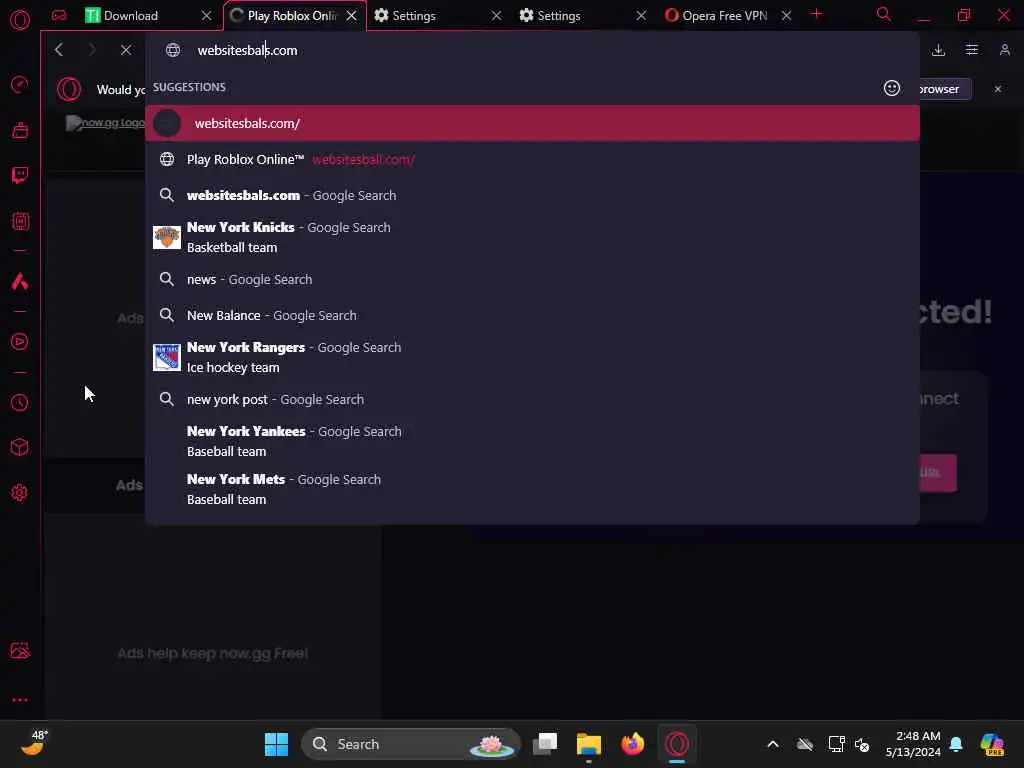The height and width of the screenshot is (768, 1024).
Task: Open GX Corner gamepad icon in tab bar
Action: (59, 15)
